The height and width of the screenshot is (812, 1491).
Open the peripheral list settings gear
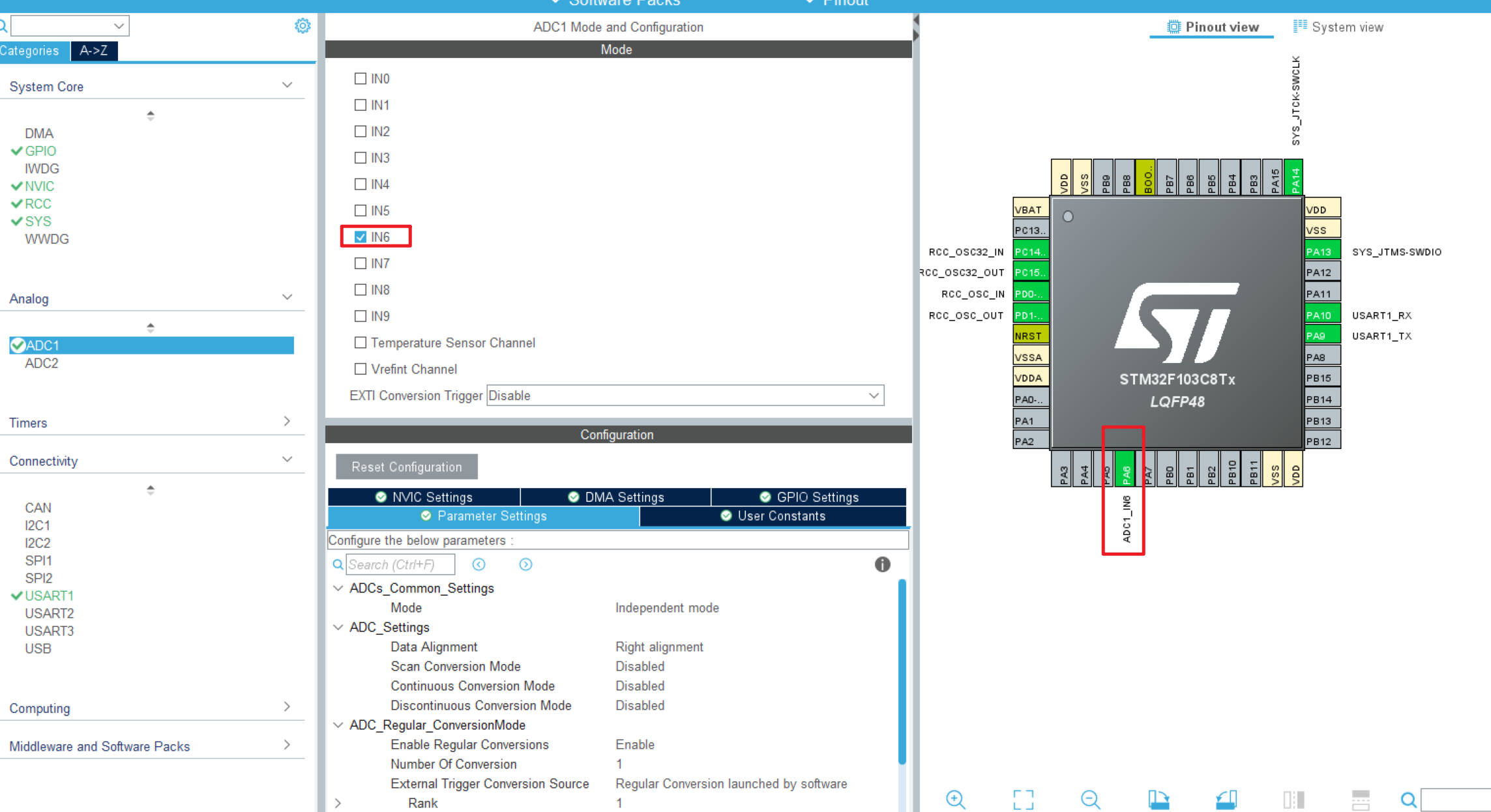[303, 26]
